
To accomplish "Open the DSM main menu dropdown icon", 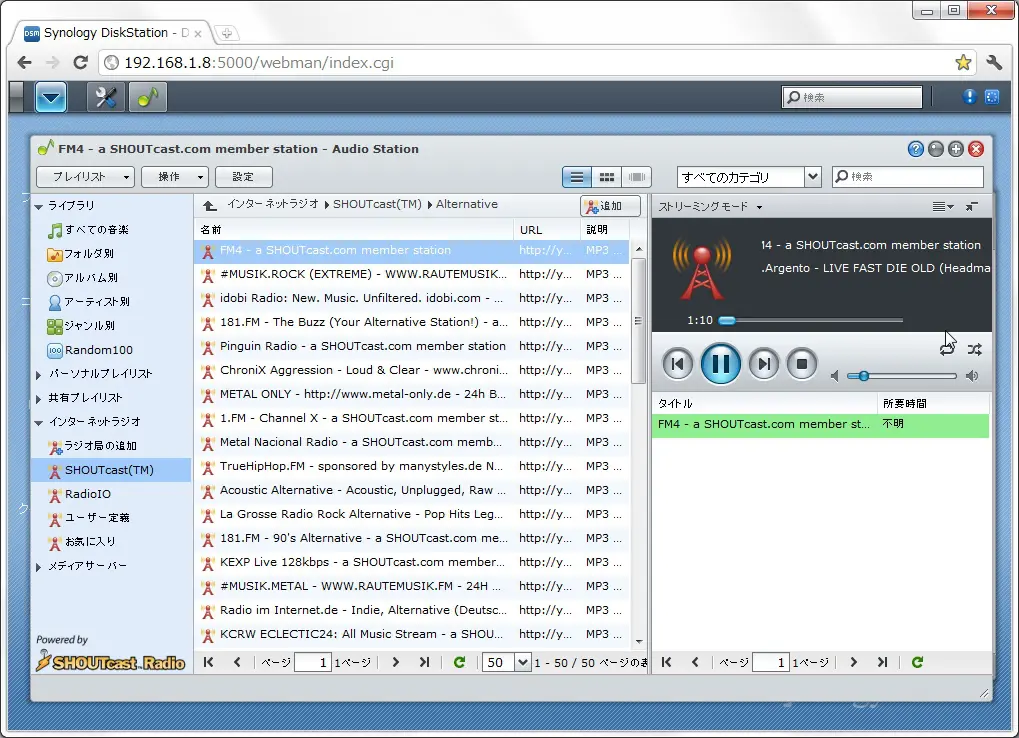I will coord(51,97).
